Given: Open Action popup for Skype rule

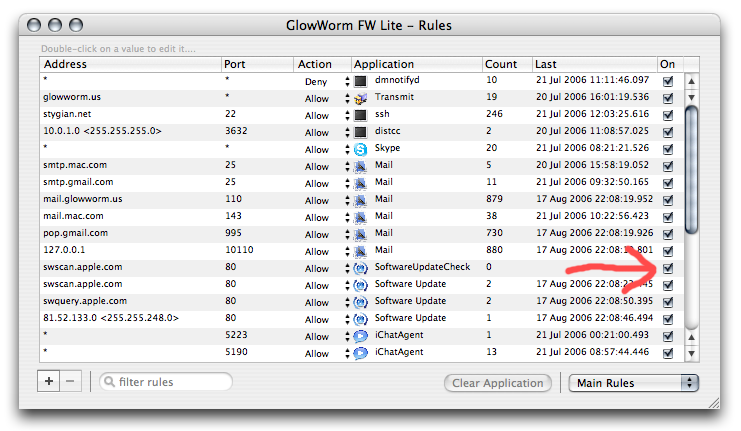Looking at the screenshot, I should (x=347, y=149).
